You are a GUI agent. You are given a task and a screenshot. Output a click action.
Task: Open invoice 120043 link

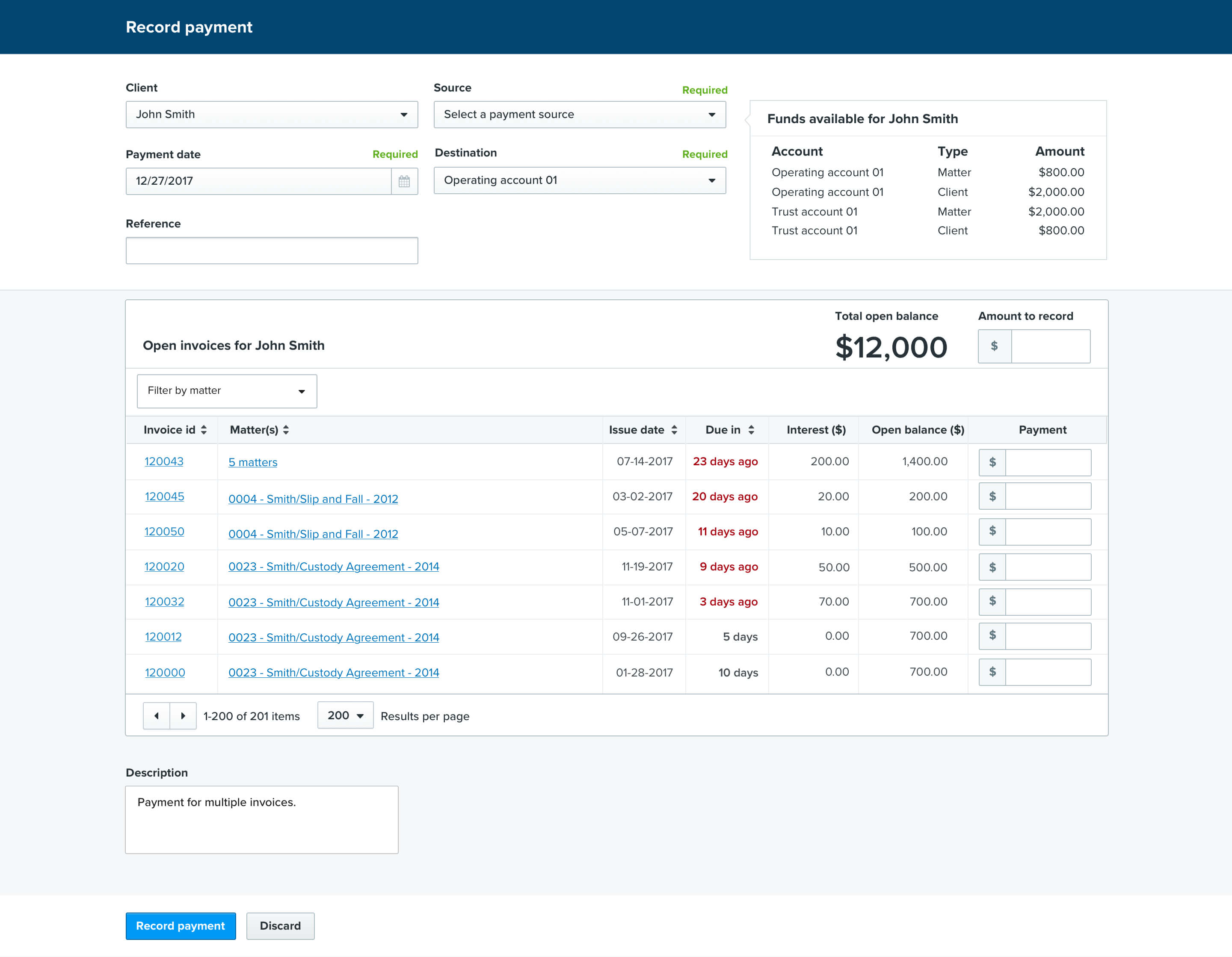163,461
